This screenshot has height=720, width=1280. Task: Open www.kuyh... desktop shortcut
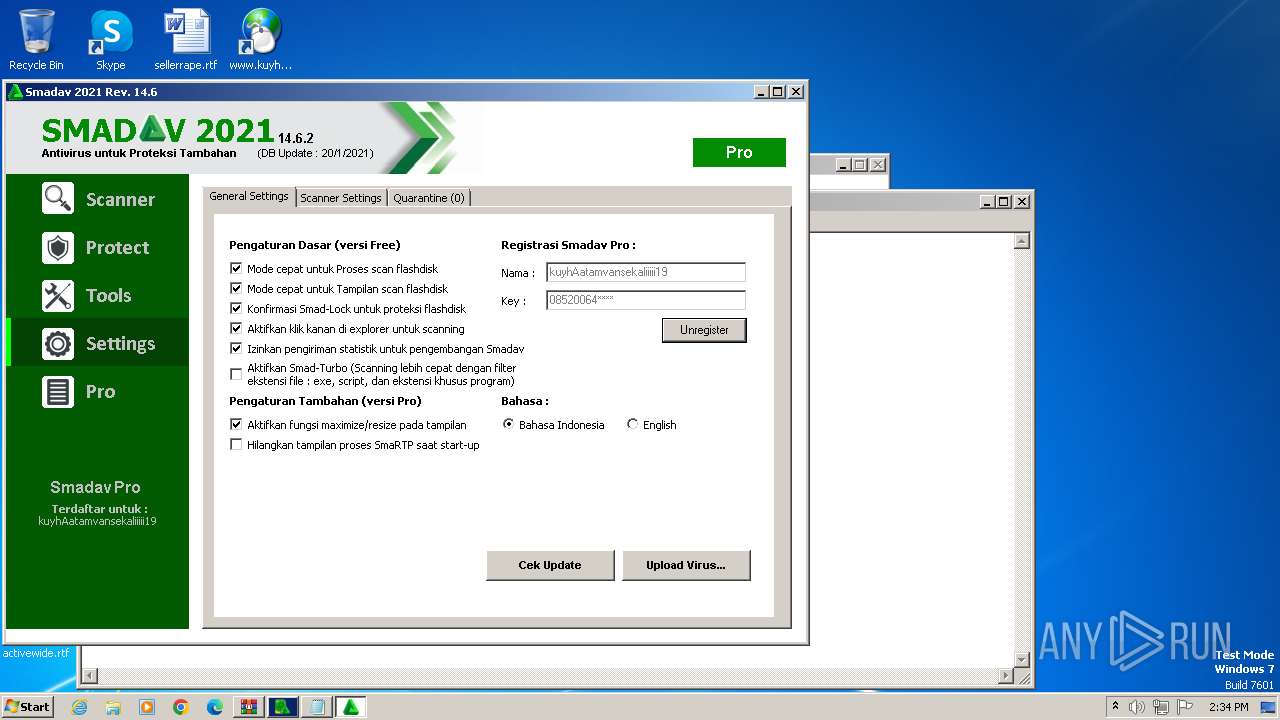point(260,40)
